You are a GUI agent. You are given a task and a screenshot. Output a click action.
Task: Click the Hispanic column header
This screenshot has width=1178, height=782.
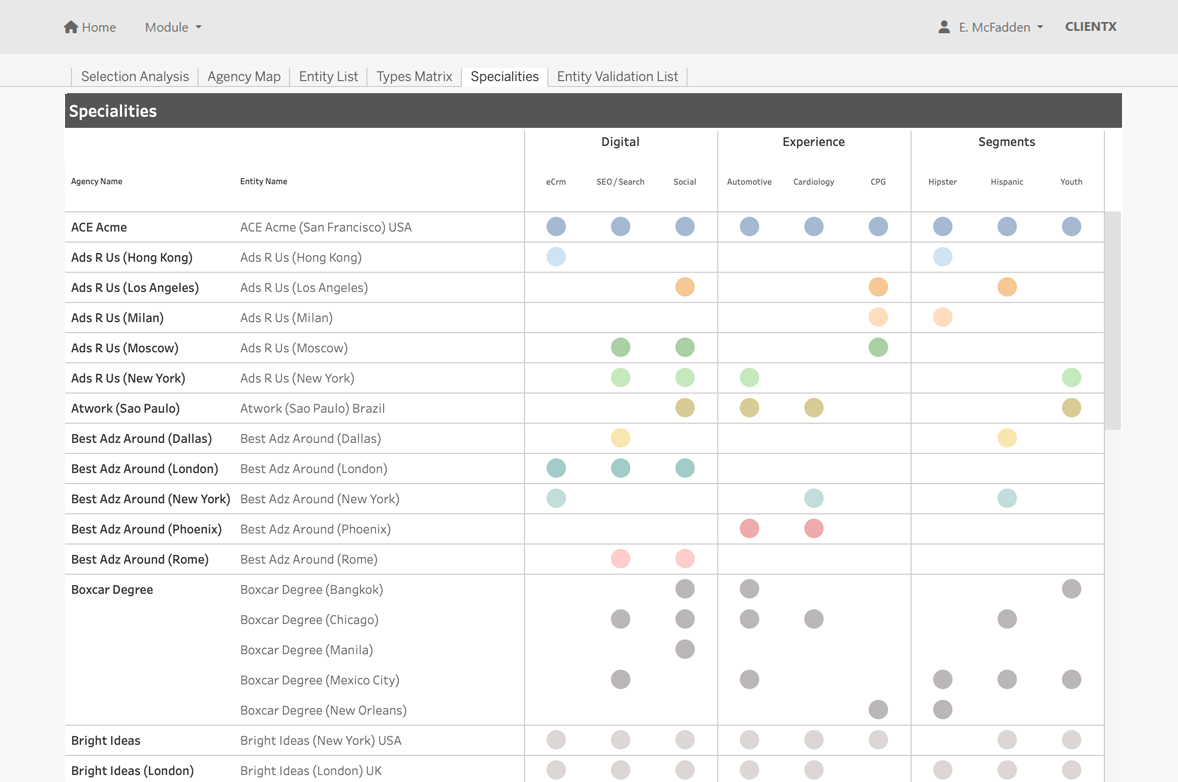(x=1007, y=182)
